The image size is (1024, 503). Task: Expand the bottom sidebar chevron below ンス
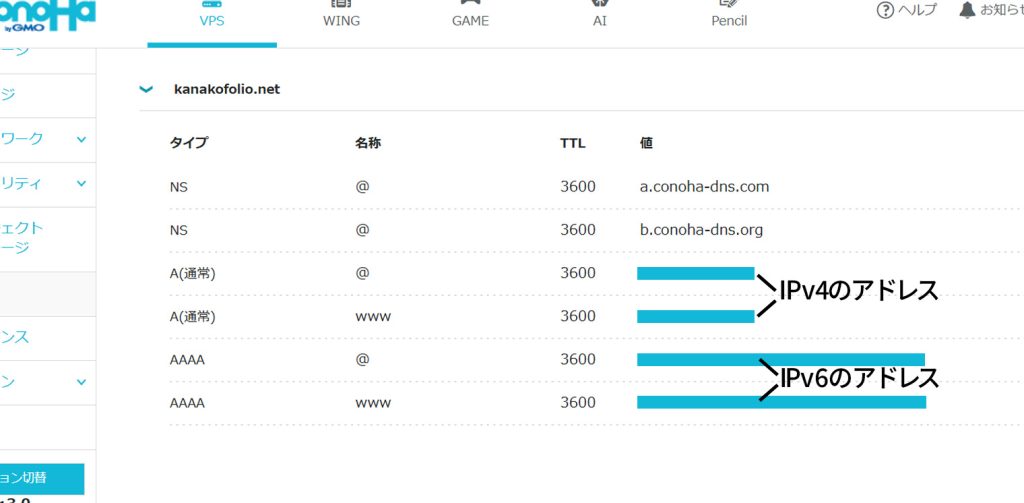click(81, 382)
